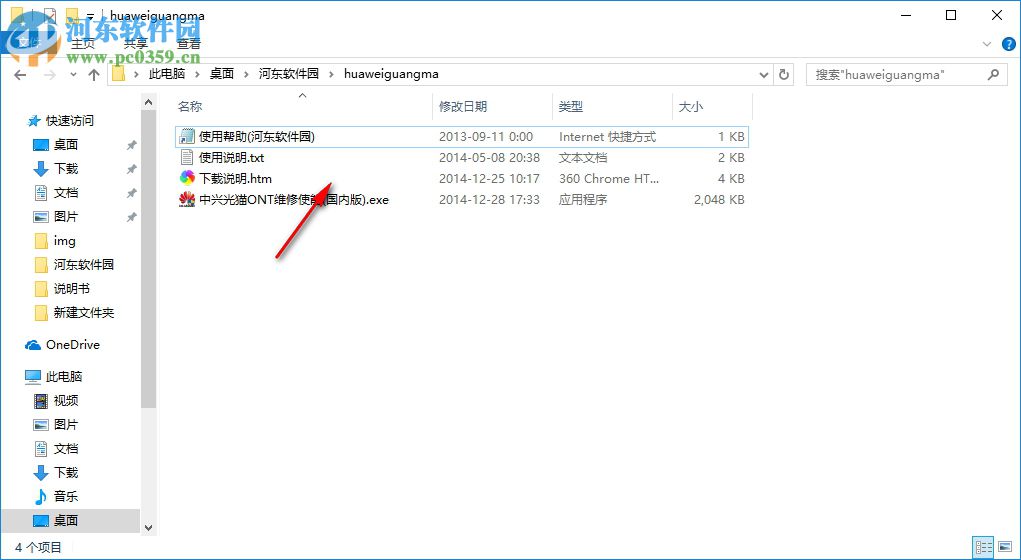Open 音乐 under 此电脑
This screenshot has height=560, width=1021.
[x=66, y=496]
